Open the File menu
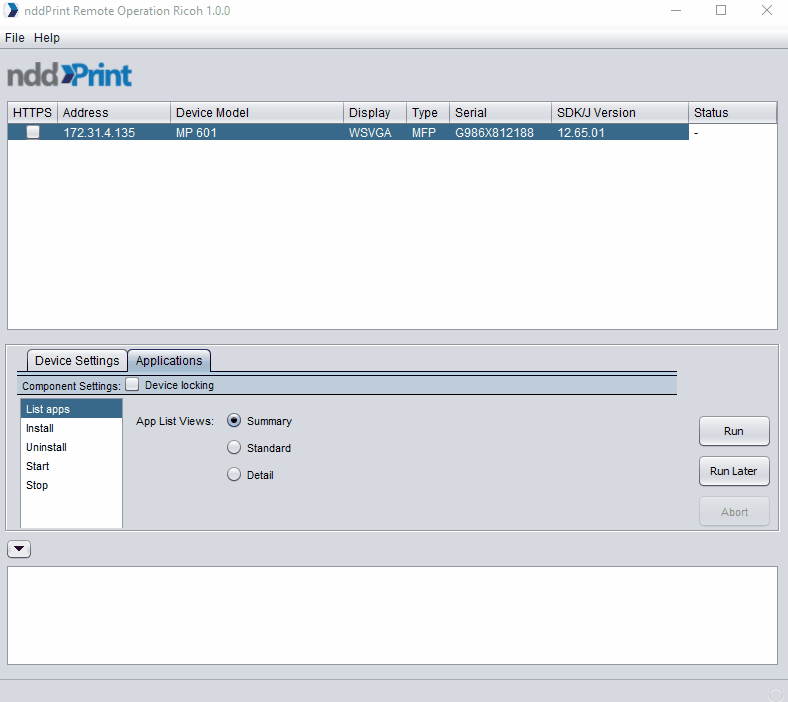 pos(15,38)
